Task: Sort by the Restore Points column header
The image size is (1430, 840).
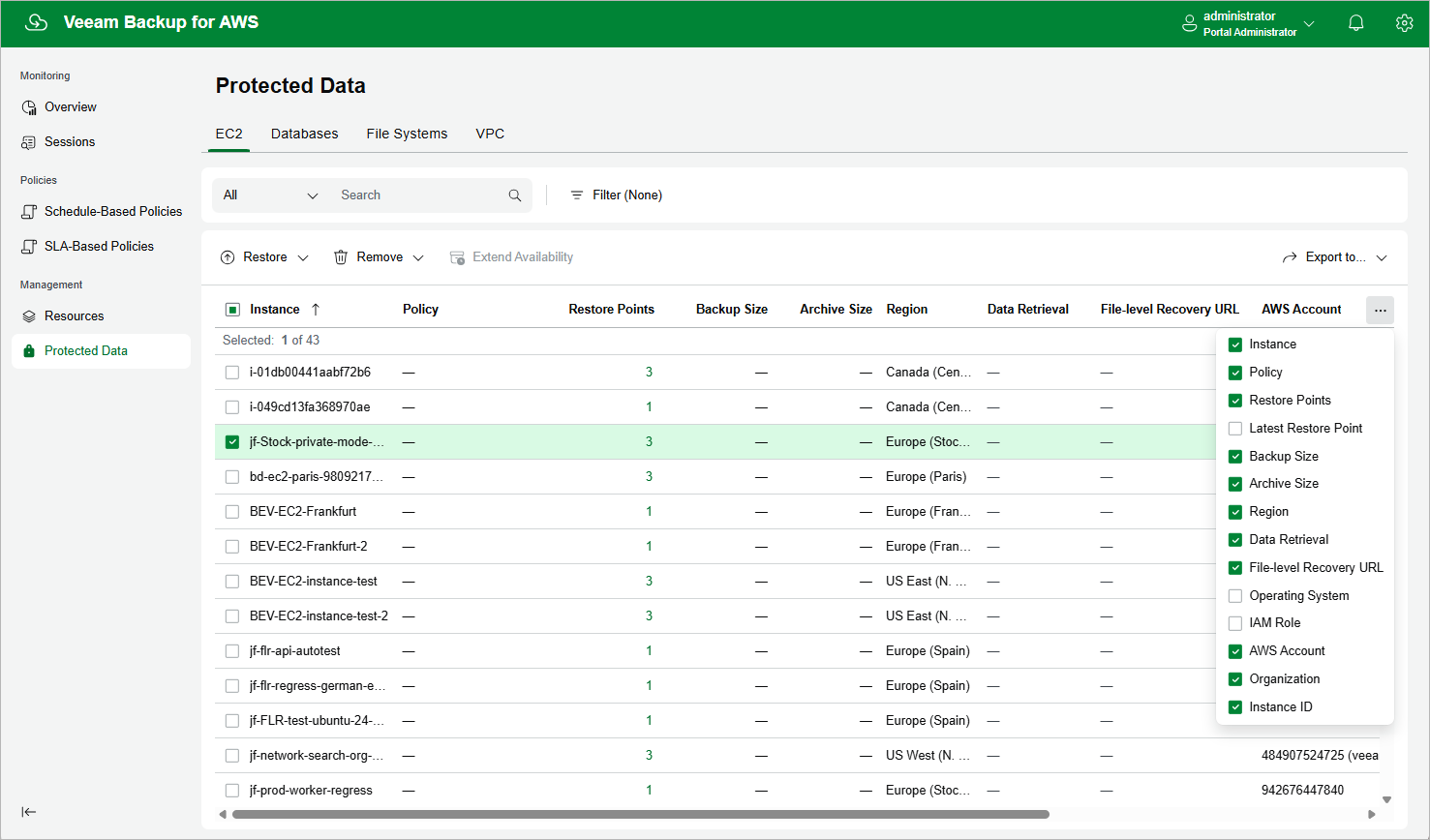Action: point(612,310)
